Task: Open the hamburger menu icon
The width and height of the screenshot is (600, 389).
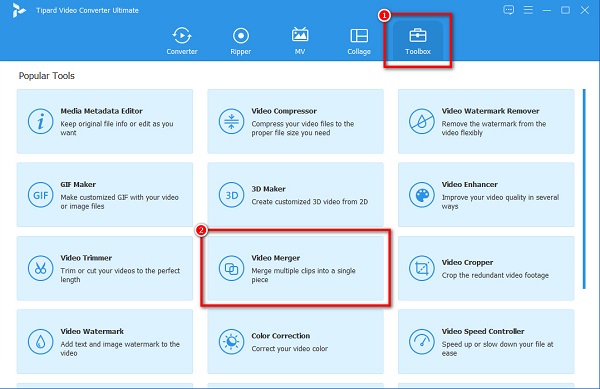Action: click(x=528, y=10)
